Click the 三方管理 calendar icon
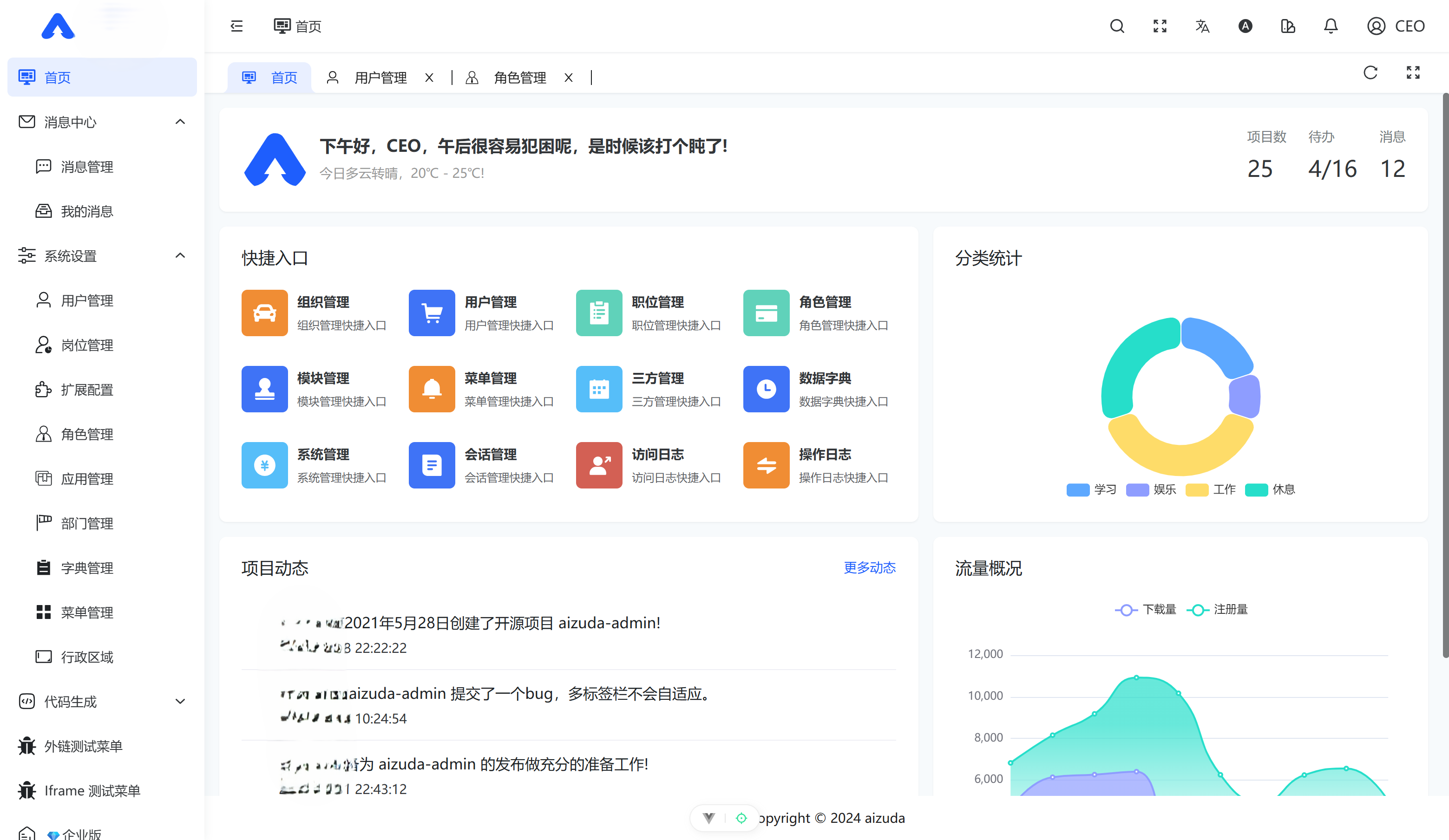 click(599, 389)
